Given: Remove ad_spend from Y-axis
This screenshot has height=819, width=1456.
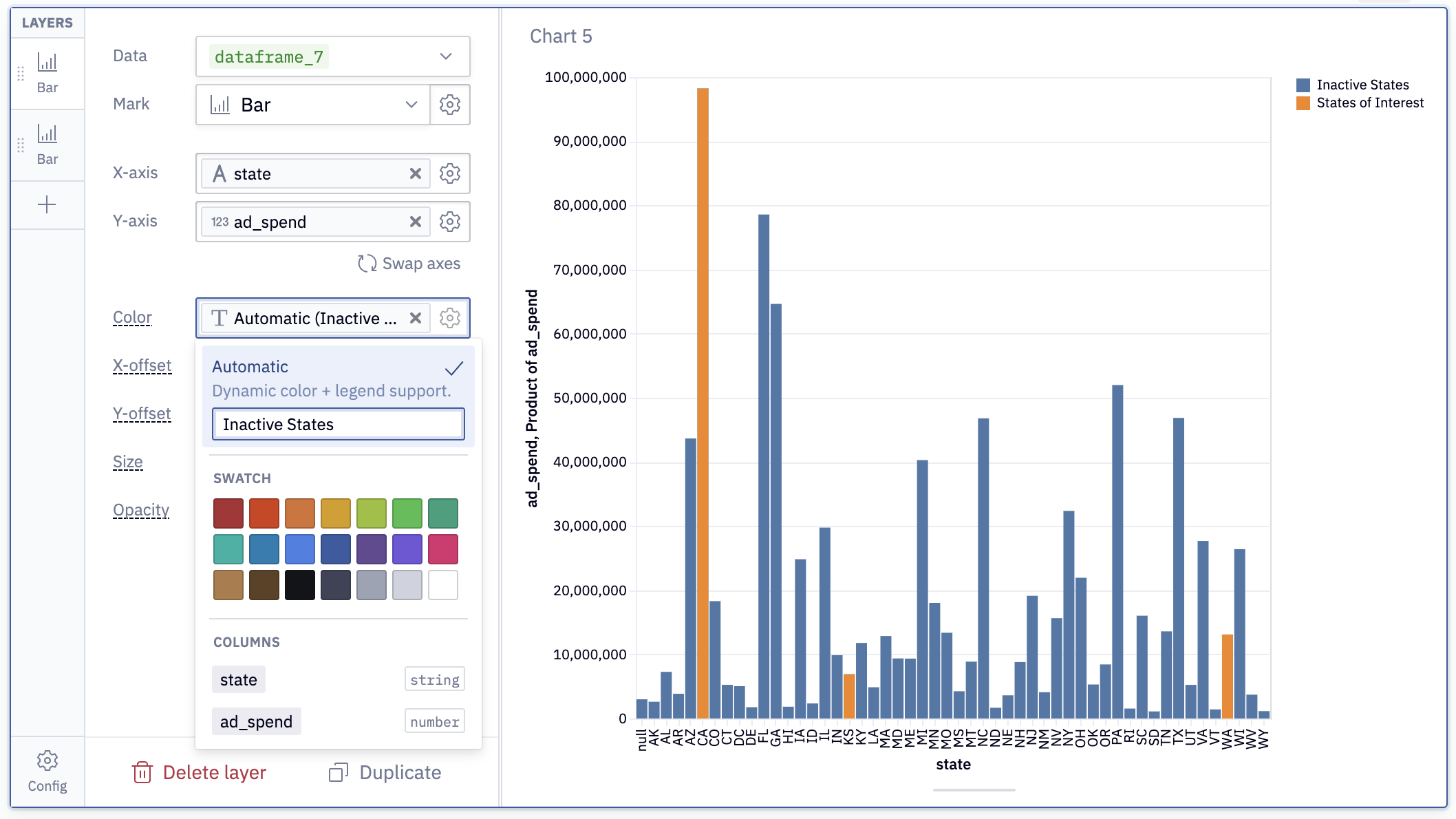Looking at the screenshot, I should coord(416,222).
